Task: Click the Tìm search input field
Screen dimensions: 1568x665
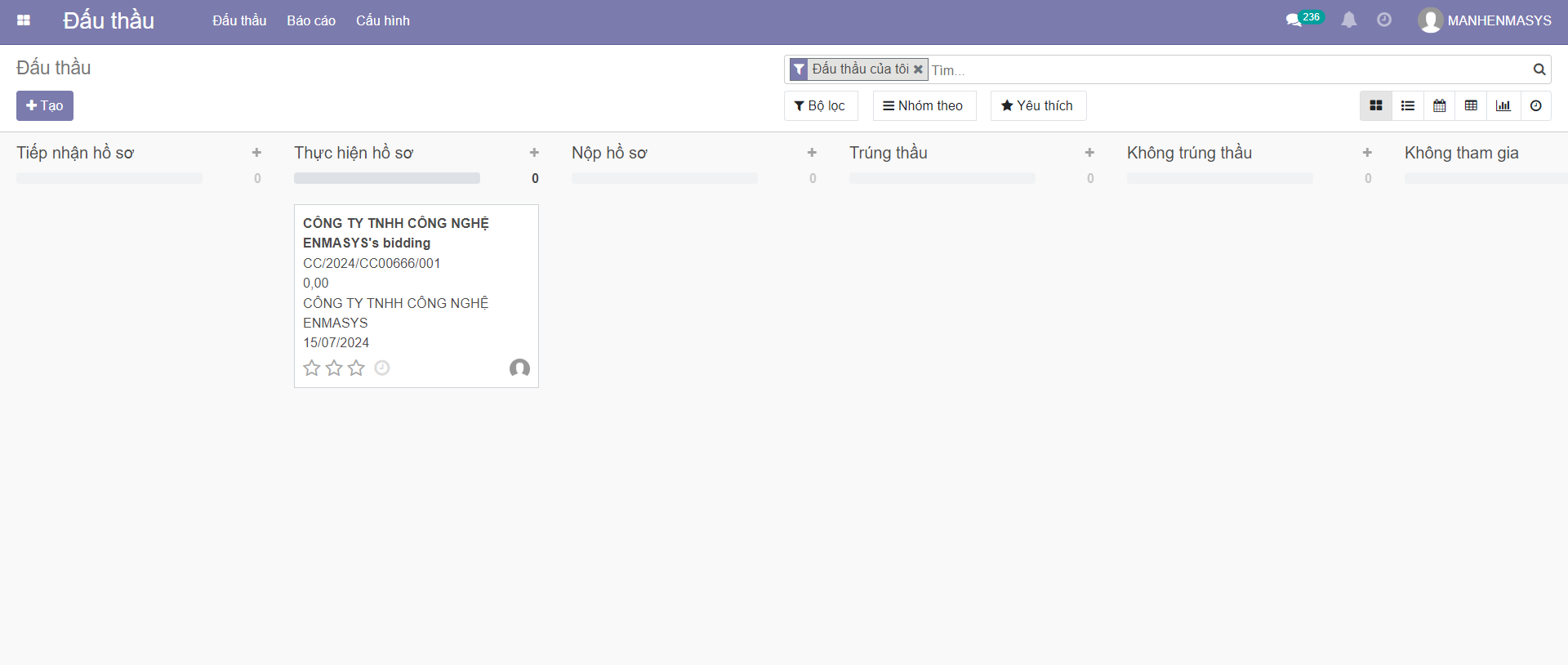Action: (x=1225, y=70)
